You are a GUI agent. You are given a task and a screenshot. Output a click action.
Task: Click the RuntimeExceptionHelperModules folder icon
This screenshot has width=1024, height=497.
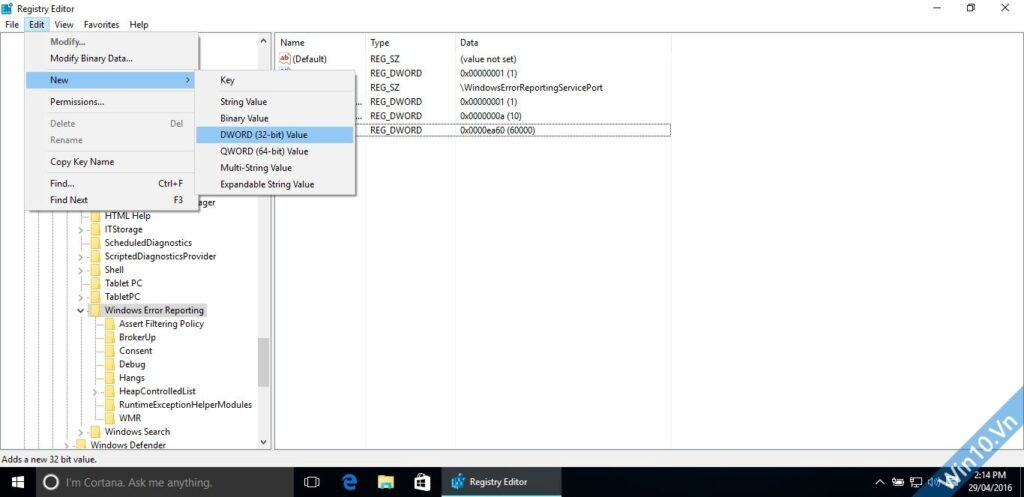(x=110, y=404)
